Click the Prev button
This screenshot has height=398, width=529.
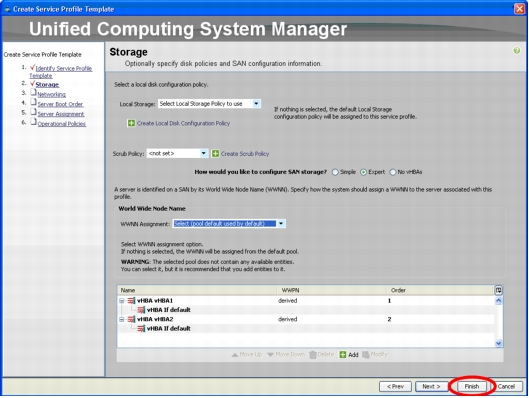click(395, 387)
